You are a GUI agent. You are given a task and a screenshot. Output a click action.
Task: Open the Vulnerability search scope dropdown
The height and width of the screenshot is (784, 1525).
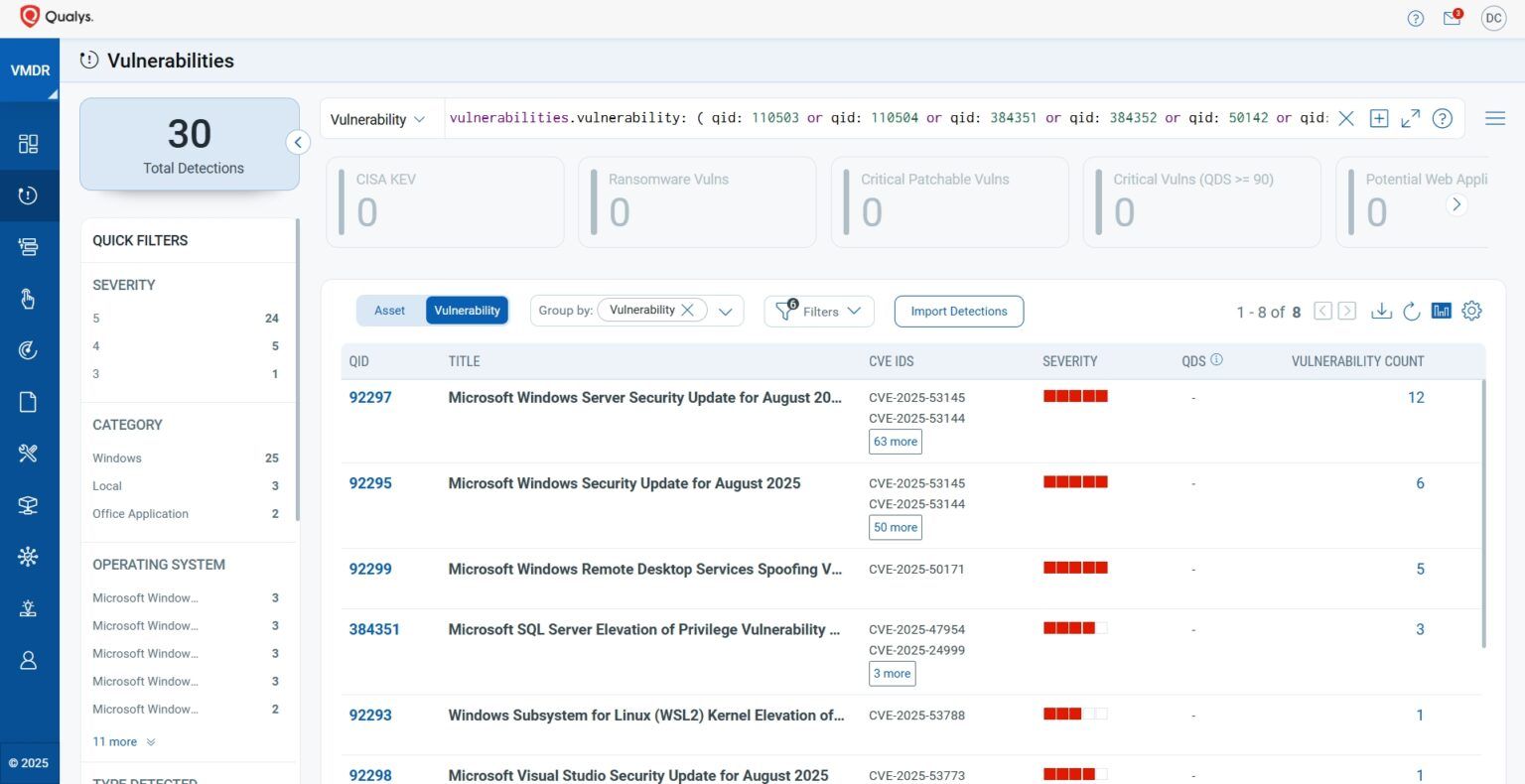(x=378, y=118)
